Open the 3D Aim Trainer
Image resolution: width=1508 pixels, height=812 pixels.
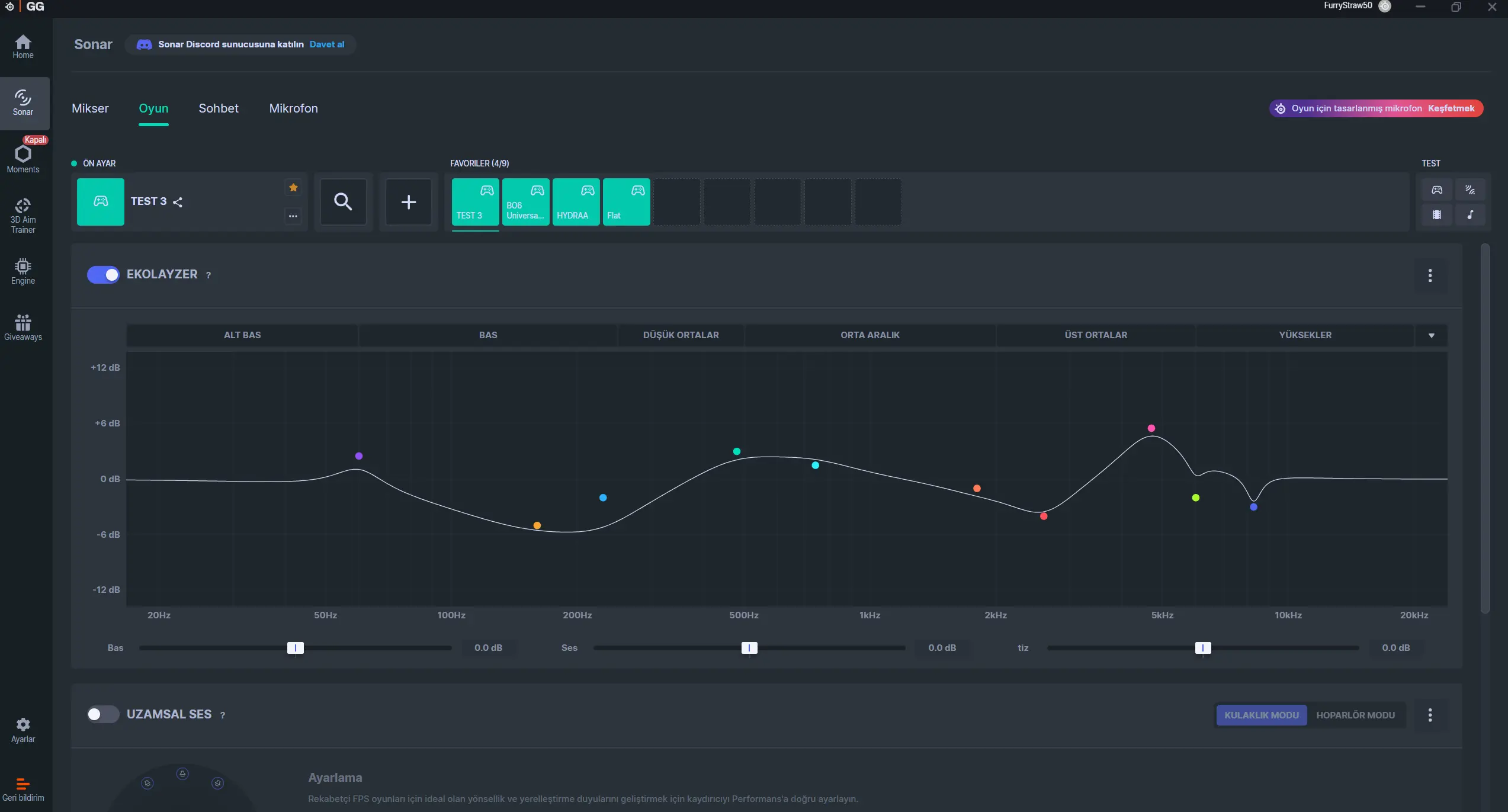pyautogui.click(x=23, y=216)
